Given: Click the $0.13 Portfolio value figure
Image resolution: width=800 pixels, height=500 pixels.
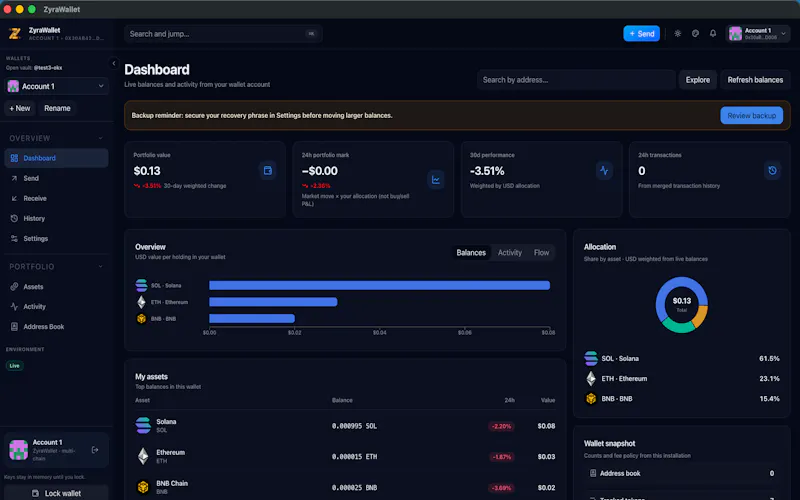Looking at the screenshot, I should [x=147, y=171].
